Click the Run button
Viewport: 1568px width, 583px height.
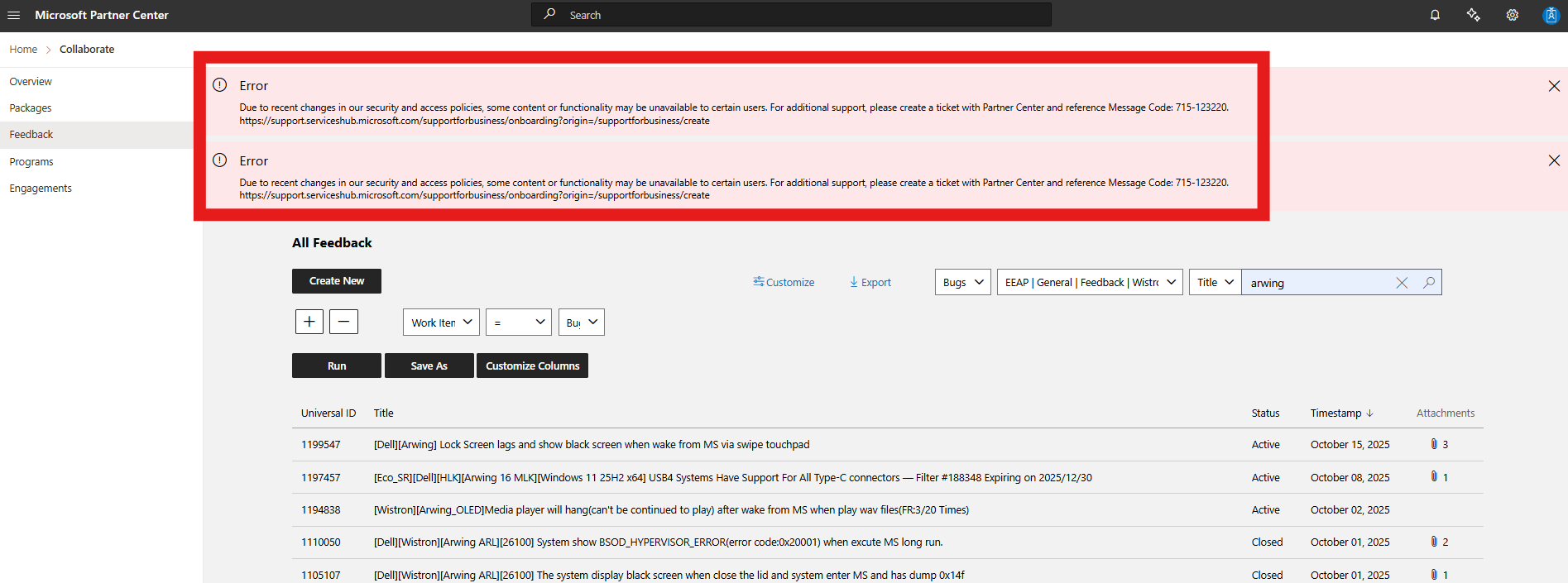[337, 366]
